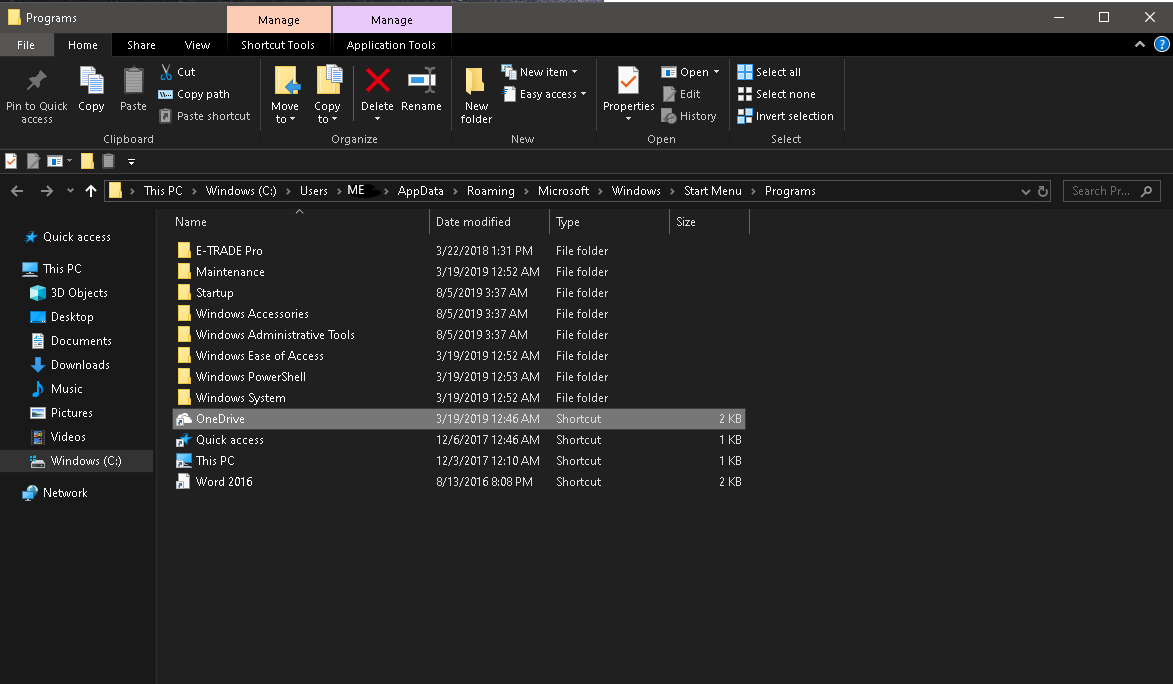This screenshot has width=1173, height=684.
Task: Click Start Menu in breadcrumb path
Action: [712, 191]
